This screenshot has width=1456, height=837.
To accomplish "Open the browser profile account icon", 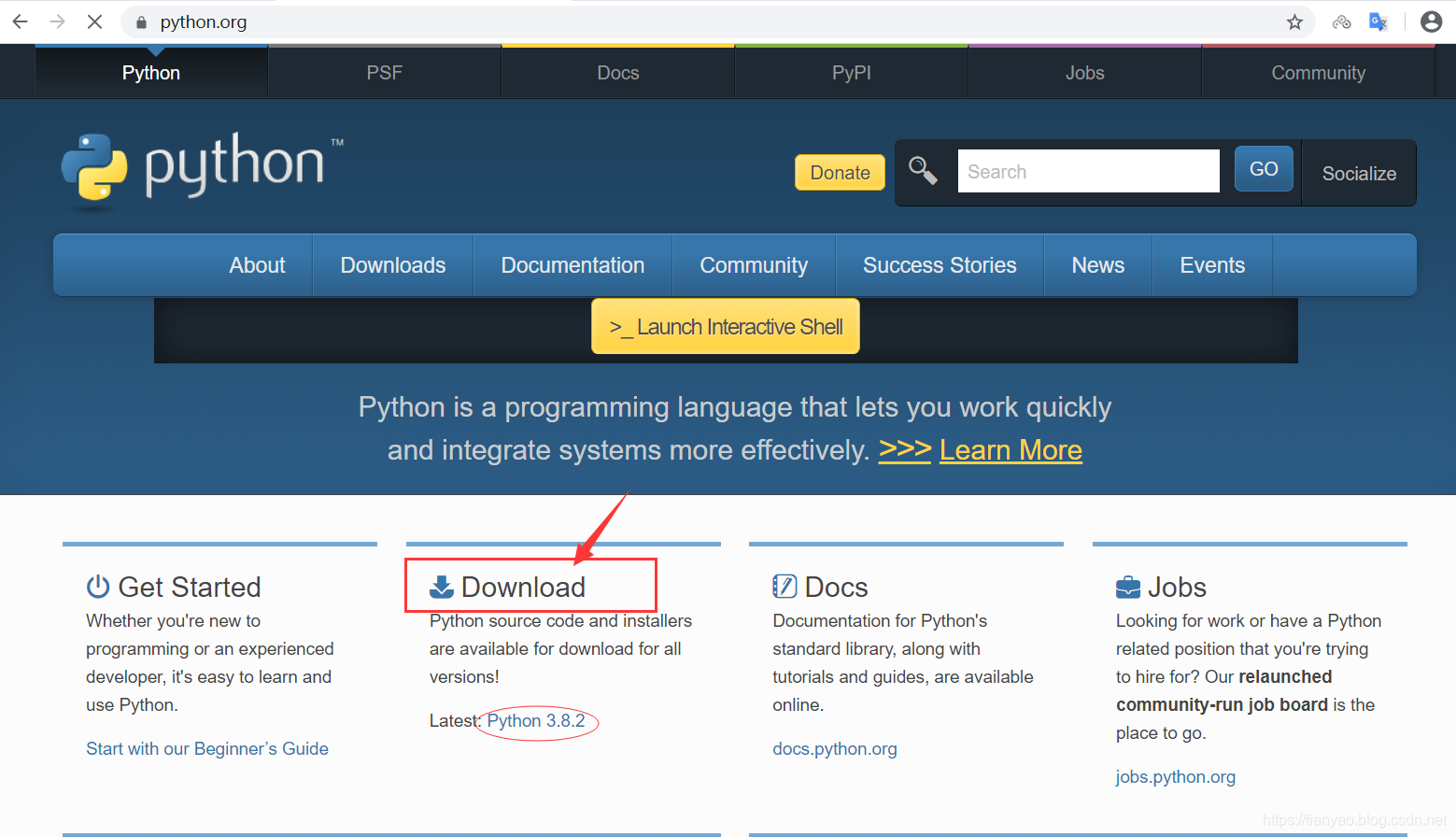I will click(x=1431, y=21).
